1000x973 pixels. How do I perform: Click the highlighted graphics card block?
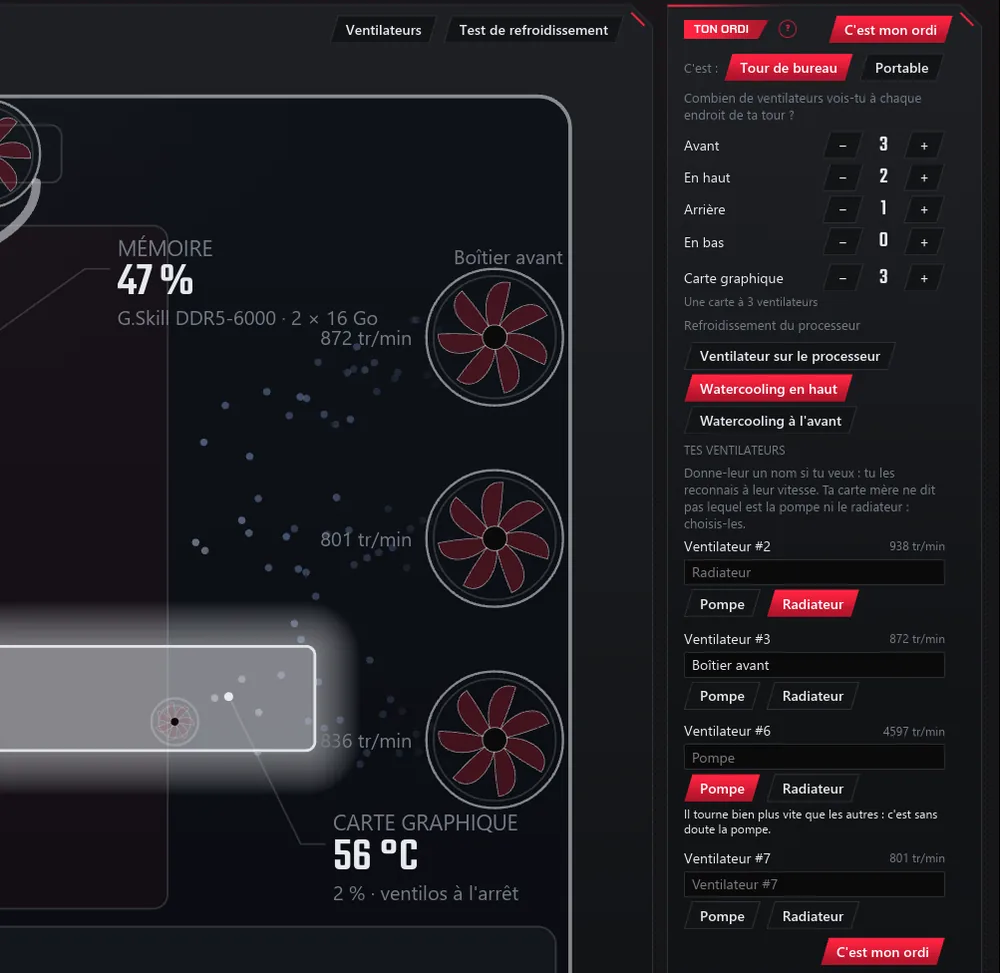pyautogui.click(x=157, y=698)
